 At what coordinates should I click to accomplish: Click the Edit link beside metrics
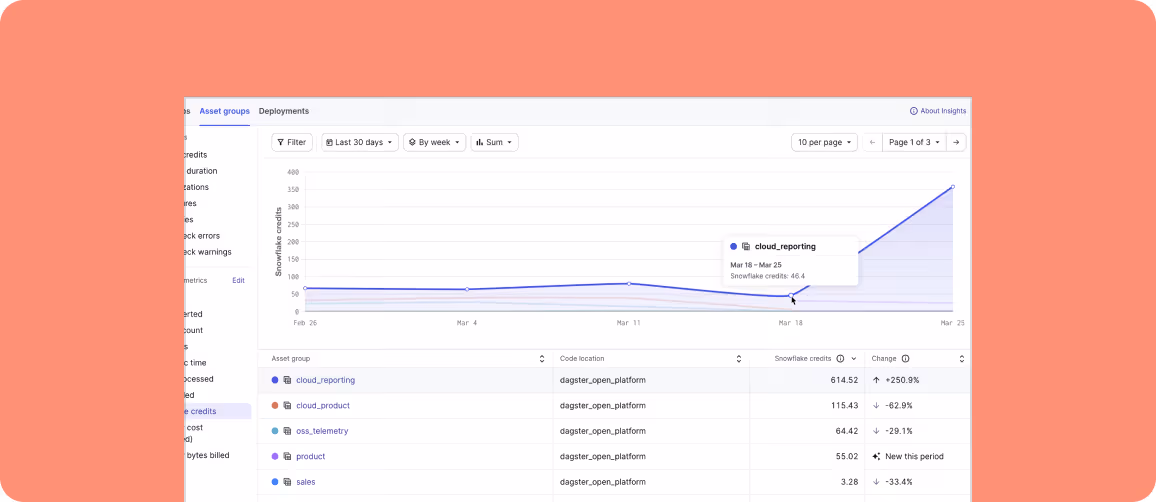click(x=238, y=281)
